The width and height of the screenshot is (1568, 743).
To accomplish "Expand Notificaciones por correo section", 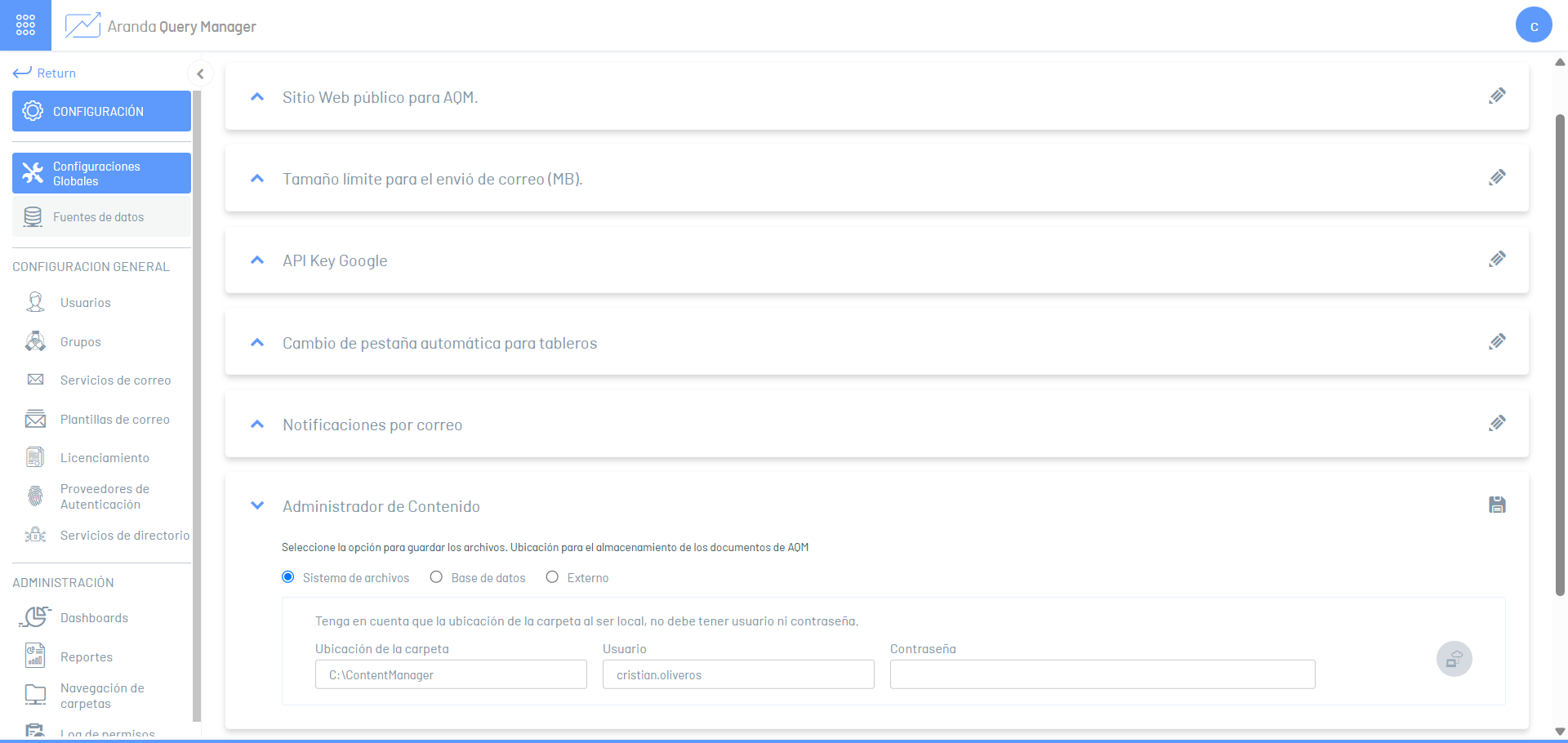I will point(257,425).
